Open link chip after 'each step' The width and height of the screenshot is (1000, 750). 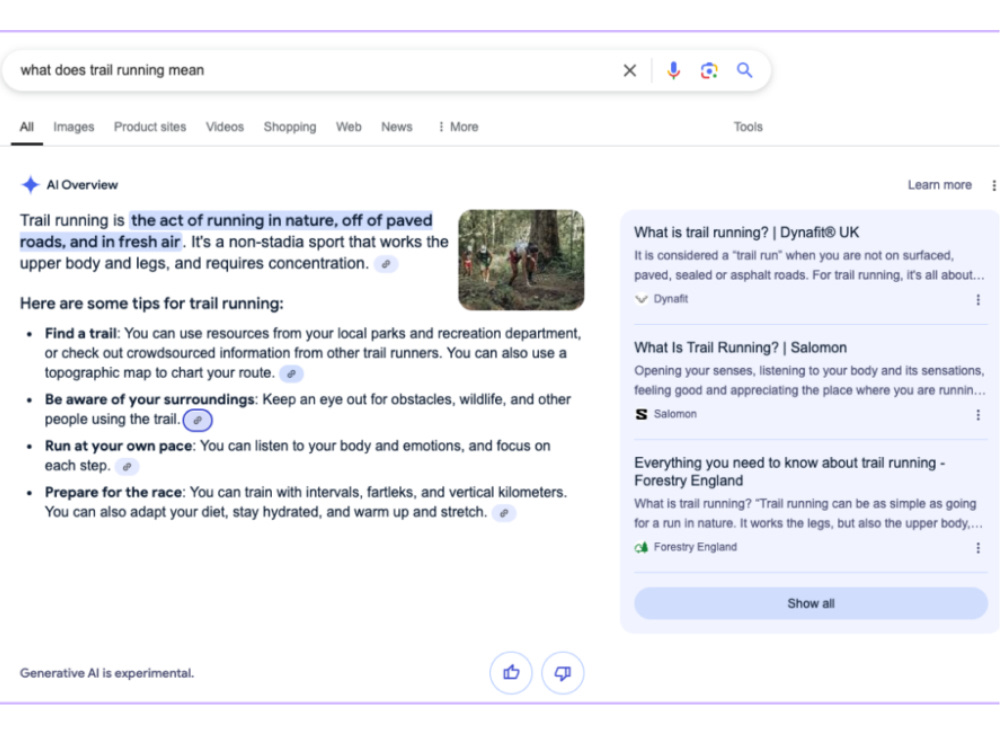pos(127,467)
